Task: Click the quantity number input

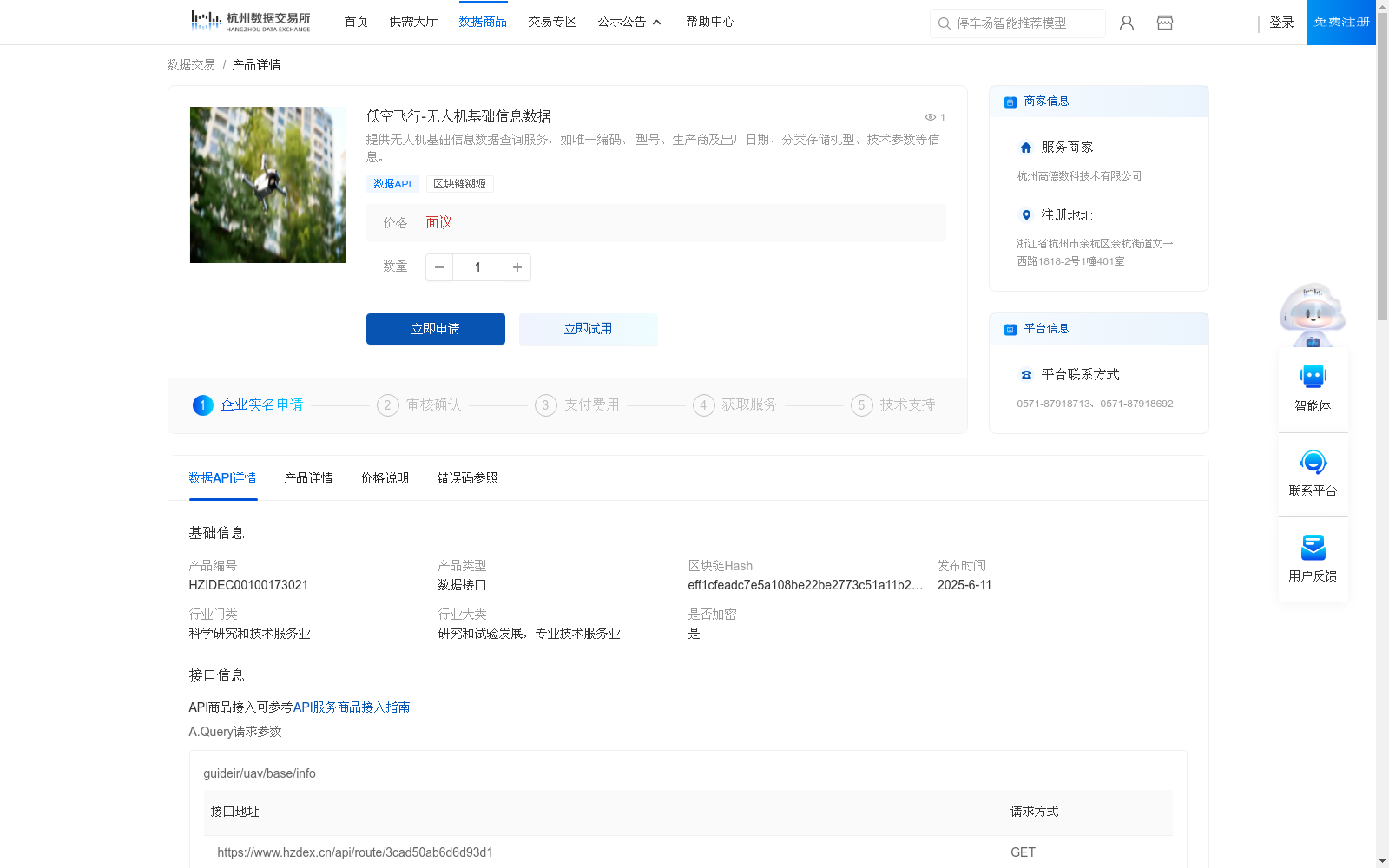Action: coord(478,267)
